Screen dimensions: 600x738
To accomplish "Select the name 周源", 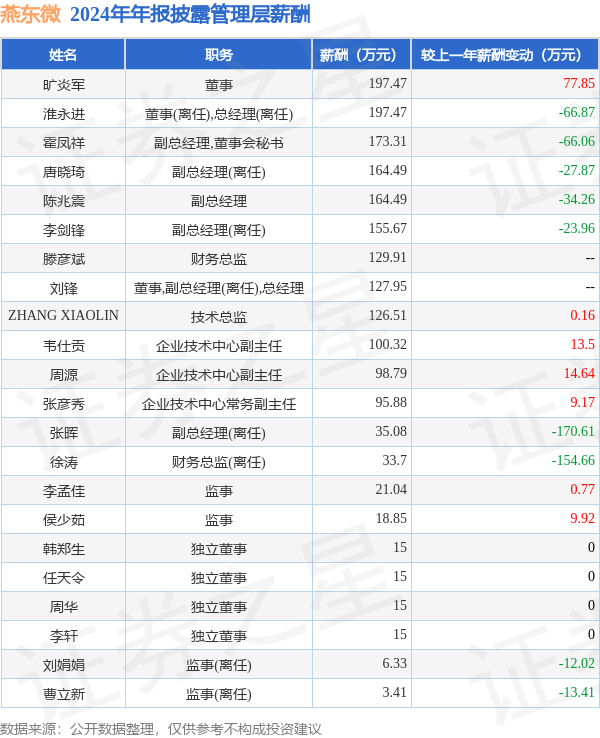I will (64, 375).
